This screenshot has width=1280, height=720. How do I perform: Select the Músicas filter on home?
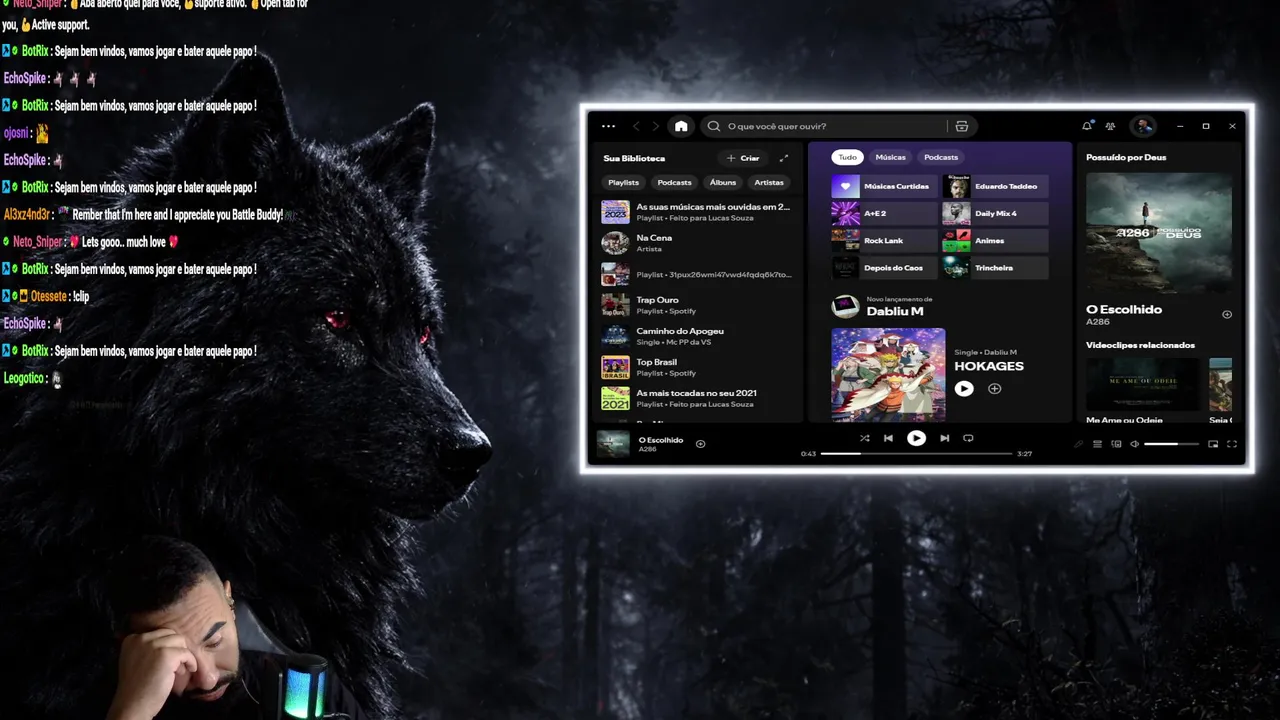pos(890,157)
